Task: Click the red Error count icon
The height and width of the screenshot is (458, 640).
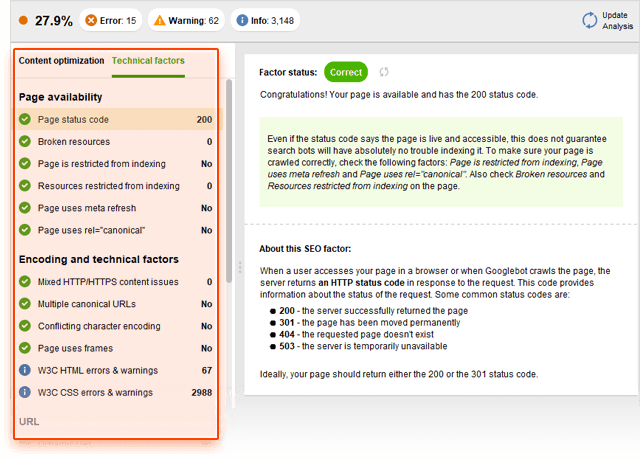Action: click(x=92, y=20)
